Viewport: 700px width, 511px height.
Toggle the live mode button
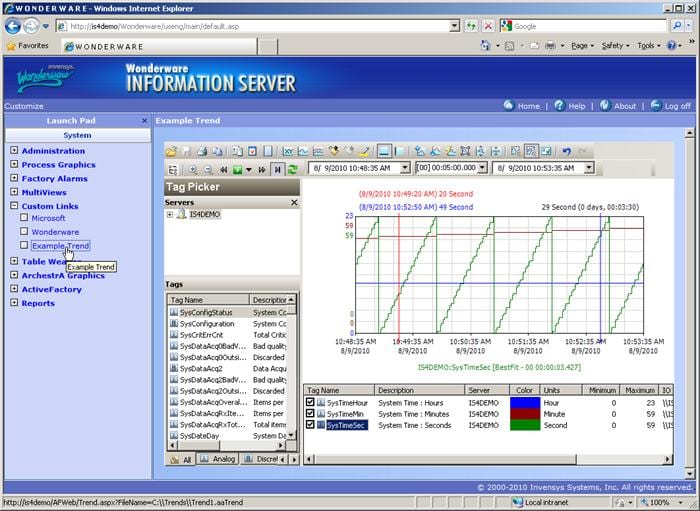point(277,170)
